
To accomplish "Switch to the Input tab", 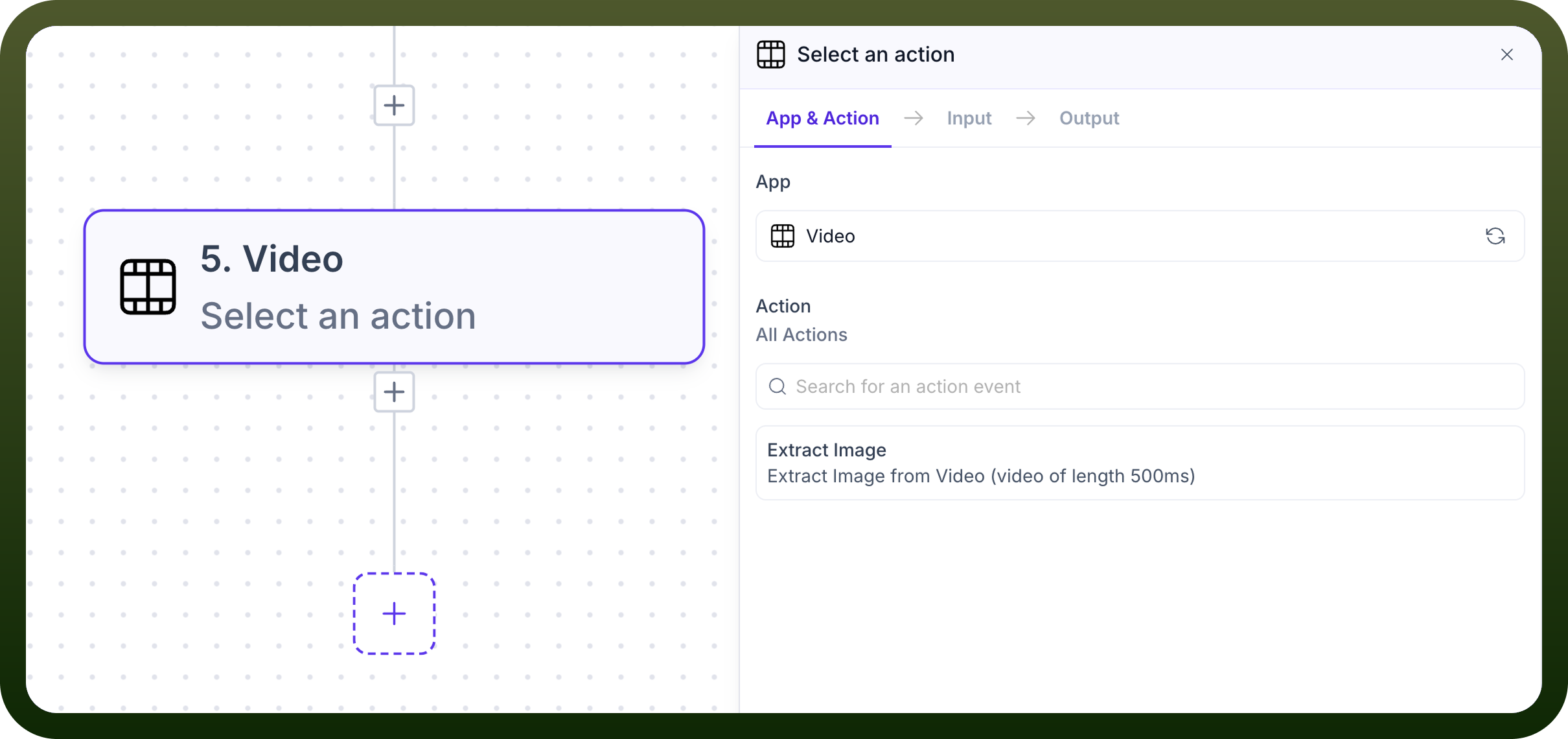I will click(x=969, y=118).
